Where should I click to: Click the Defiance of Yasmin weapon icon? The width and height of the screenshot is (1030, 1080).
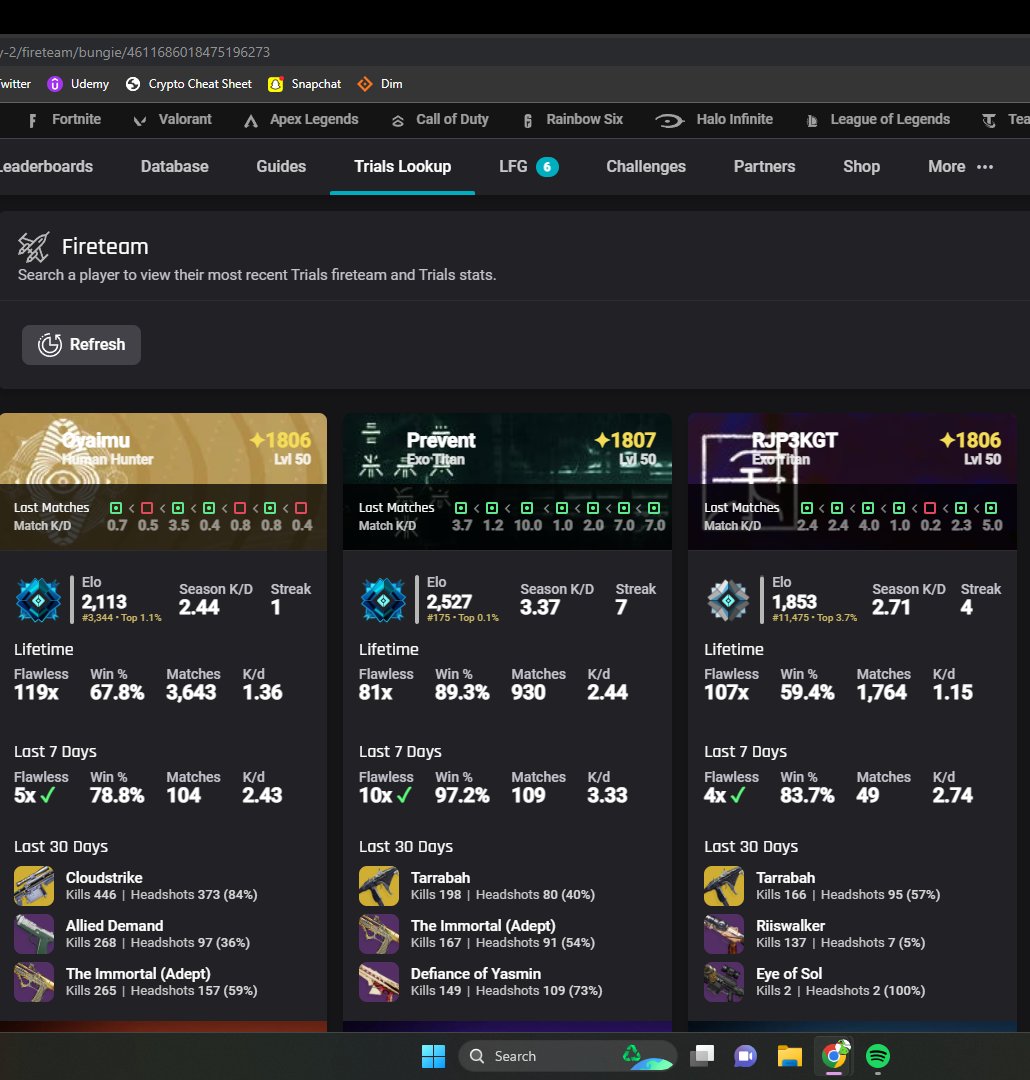379,982
